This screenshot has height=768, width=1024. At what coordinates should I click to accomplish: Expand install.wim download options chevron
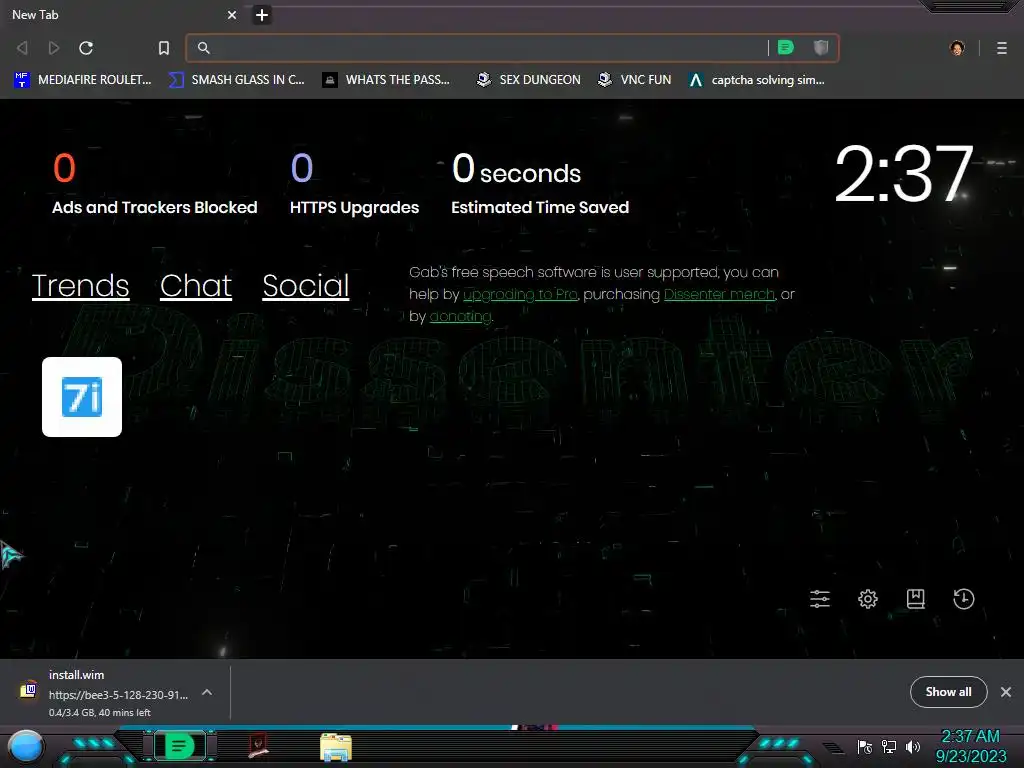(207, 692)
